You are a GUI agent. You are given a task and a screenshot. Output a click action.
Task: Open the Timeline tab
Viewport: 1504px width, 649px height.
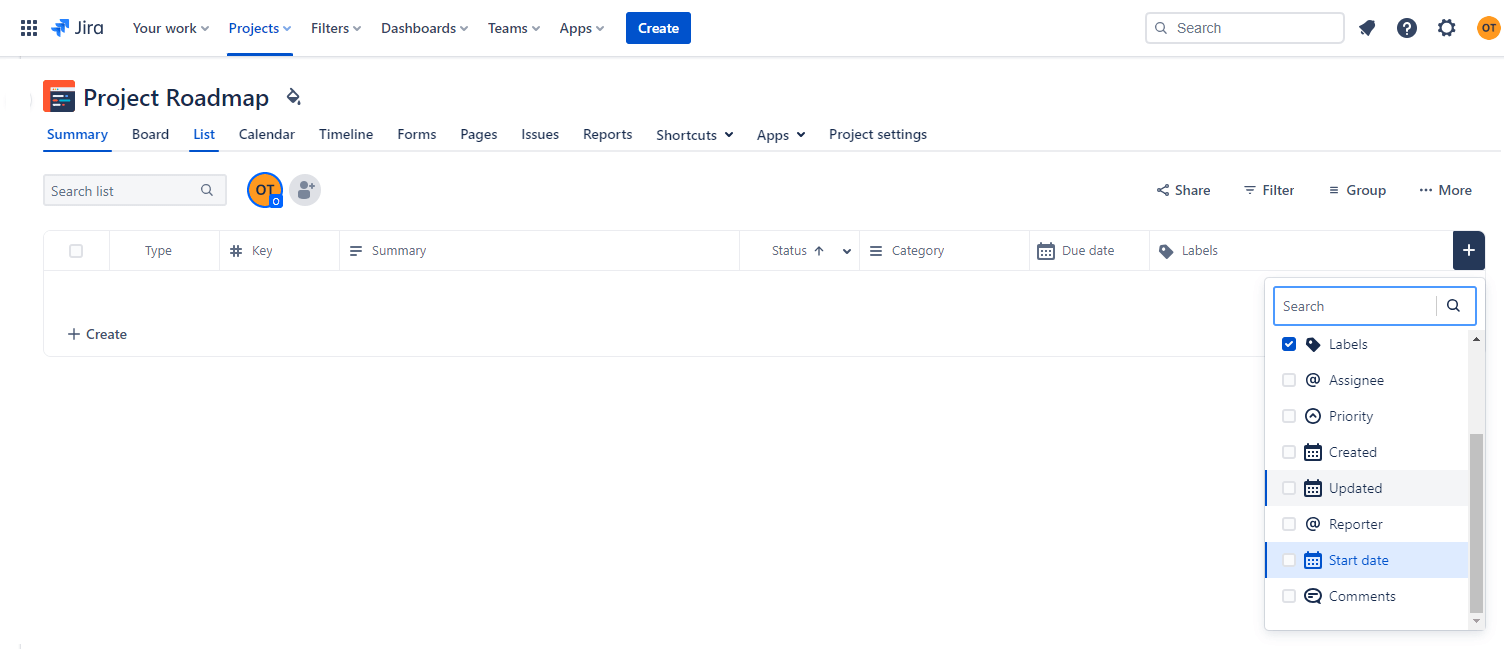[345, 134]
